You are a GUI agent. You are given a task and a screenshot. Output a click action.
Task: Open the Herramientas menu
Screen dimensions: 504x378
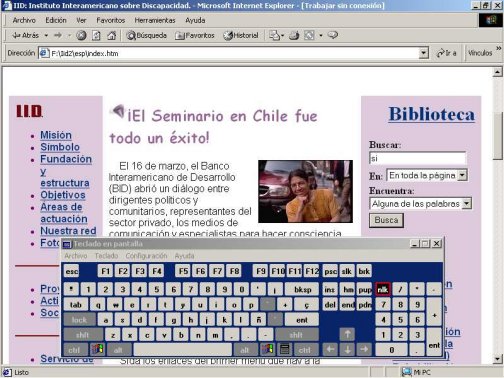point(155,20)
